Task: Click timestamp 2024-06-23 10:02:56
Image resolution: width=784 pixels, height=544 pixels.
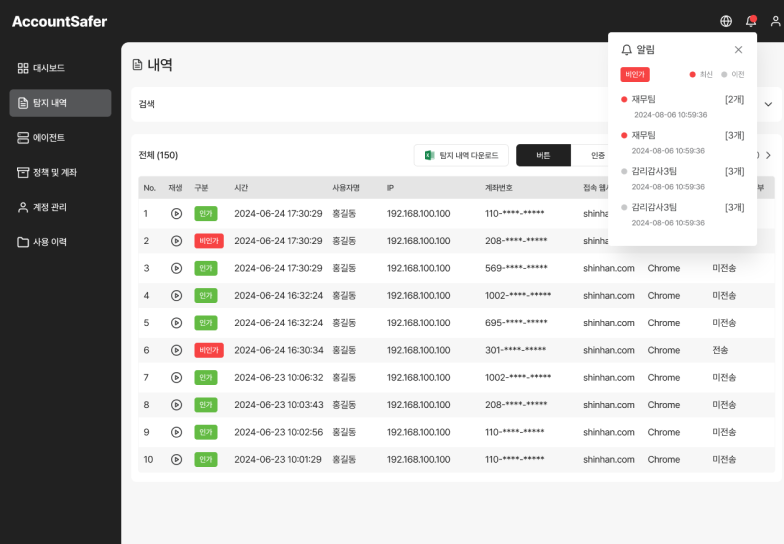Action: click(278, 432)
